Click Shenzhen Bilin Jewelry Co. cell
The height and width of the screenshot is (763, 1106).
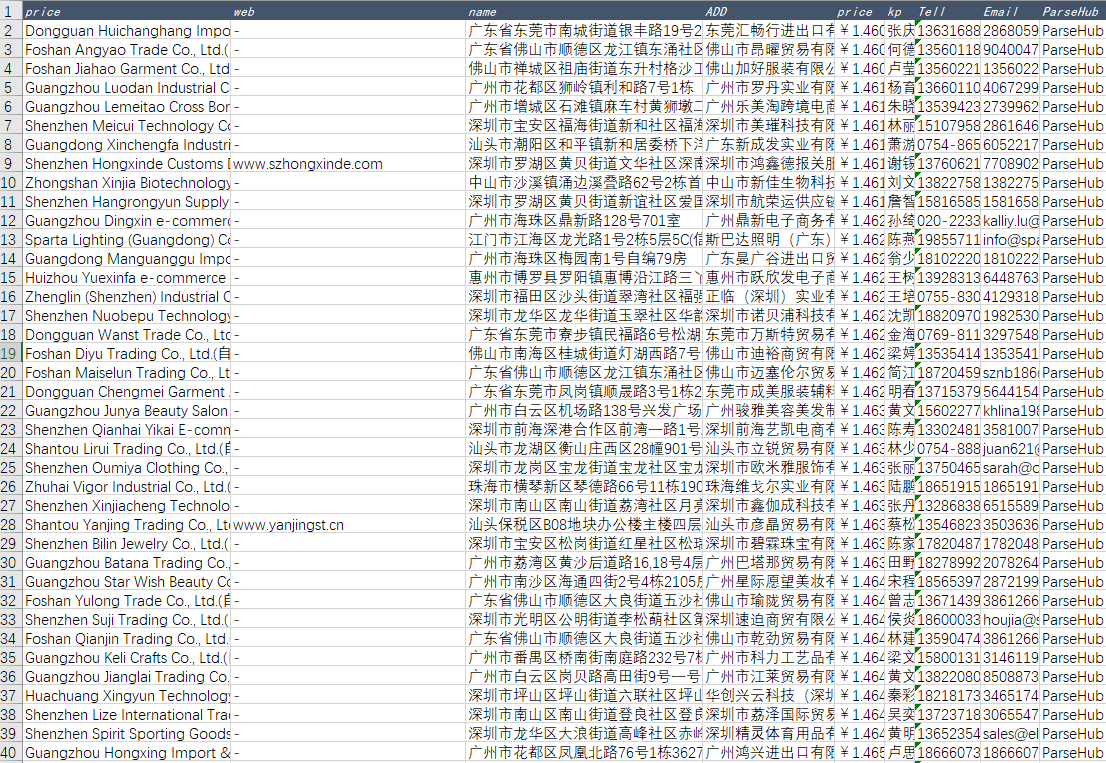click(127, 544)
